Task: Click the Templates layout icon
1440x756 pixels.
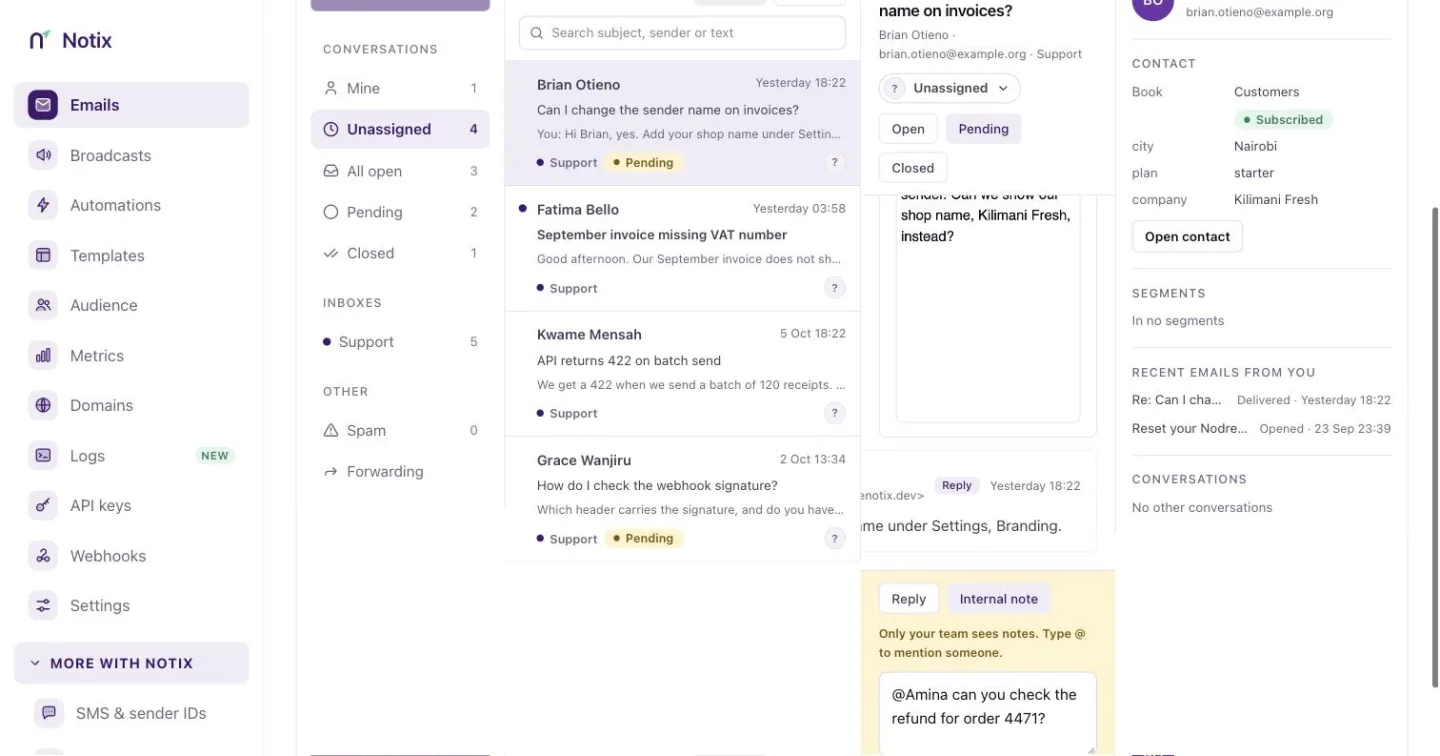Action: (x=43, y=255)
